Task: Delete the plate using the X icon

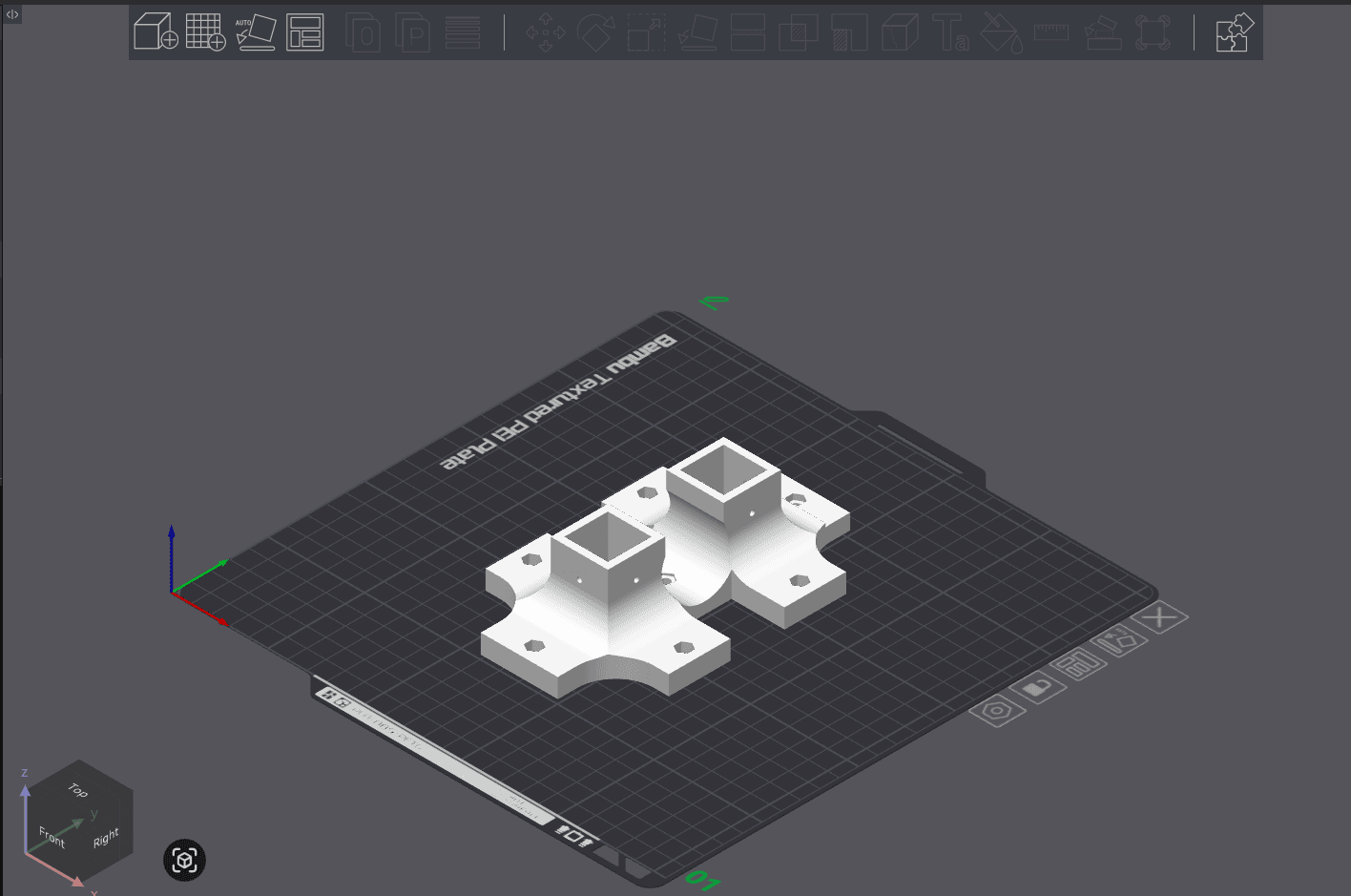Action: (1160, 616)
